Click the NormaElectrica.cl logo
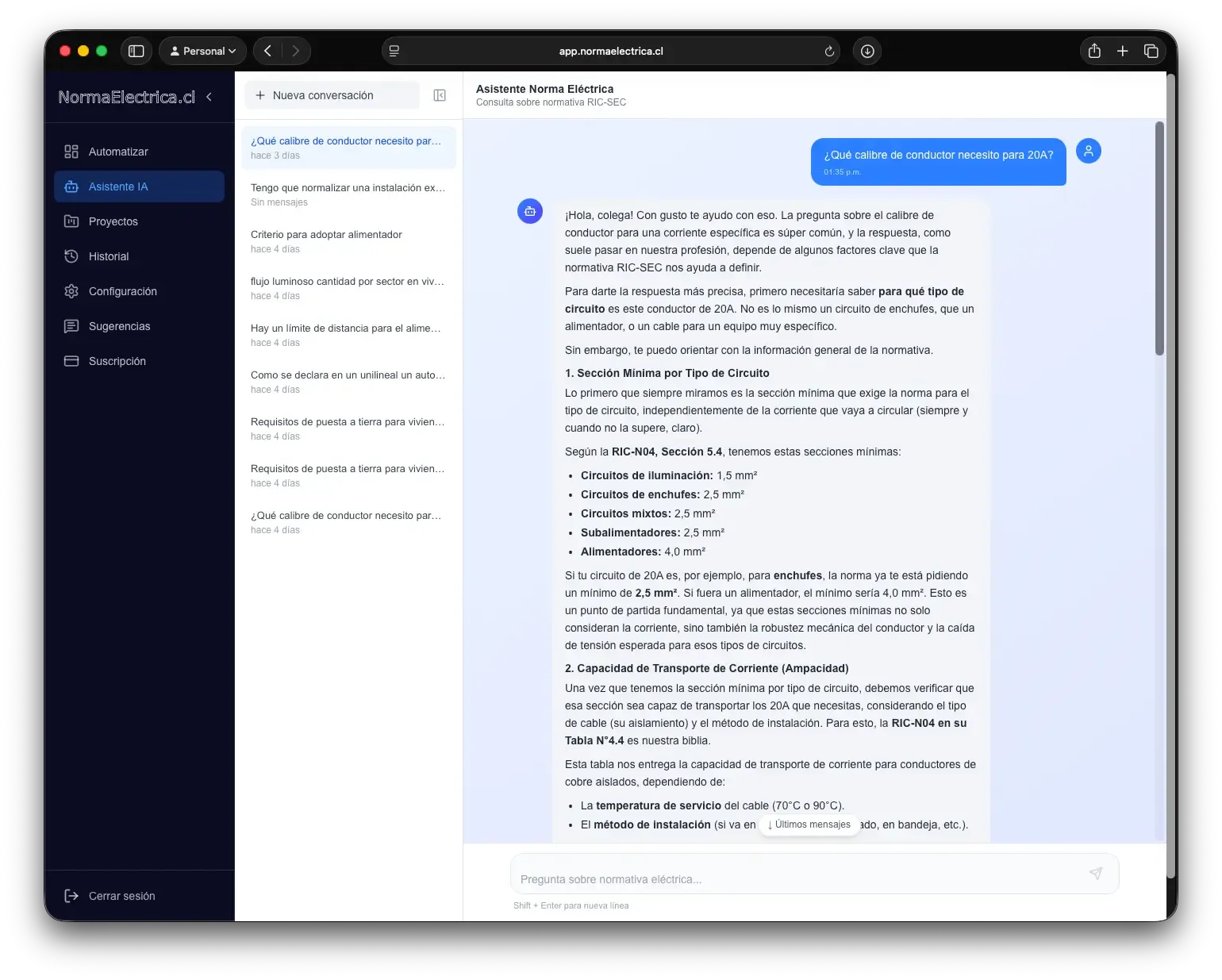Screen dimensions: 1222x980 coord(126,97)
